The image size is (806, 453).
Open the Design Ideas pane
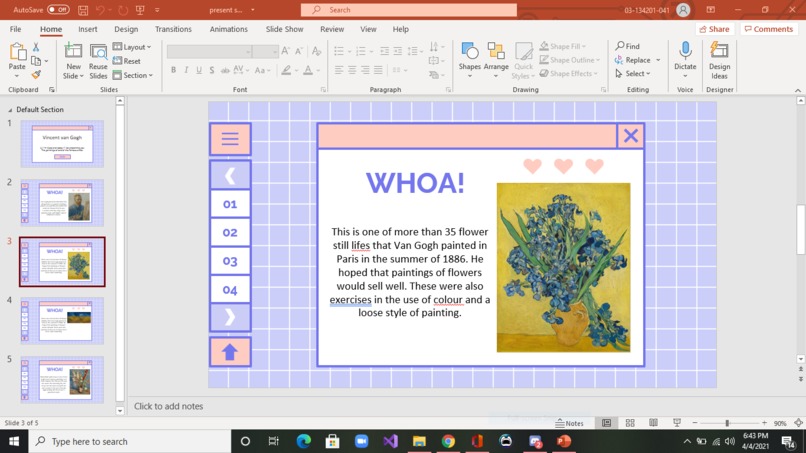pyautogui.click(x=719, y=61)
